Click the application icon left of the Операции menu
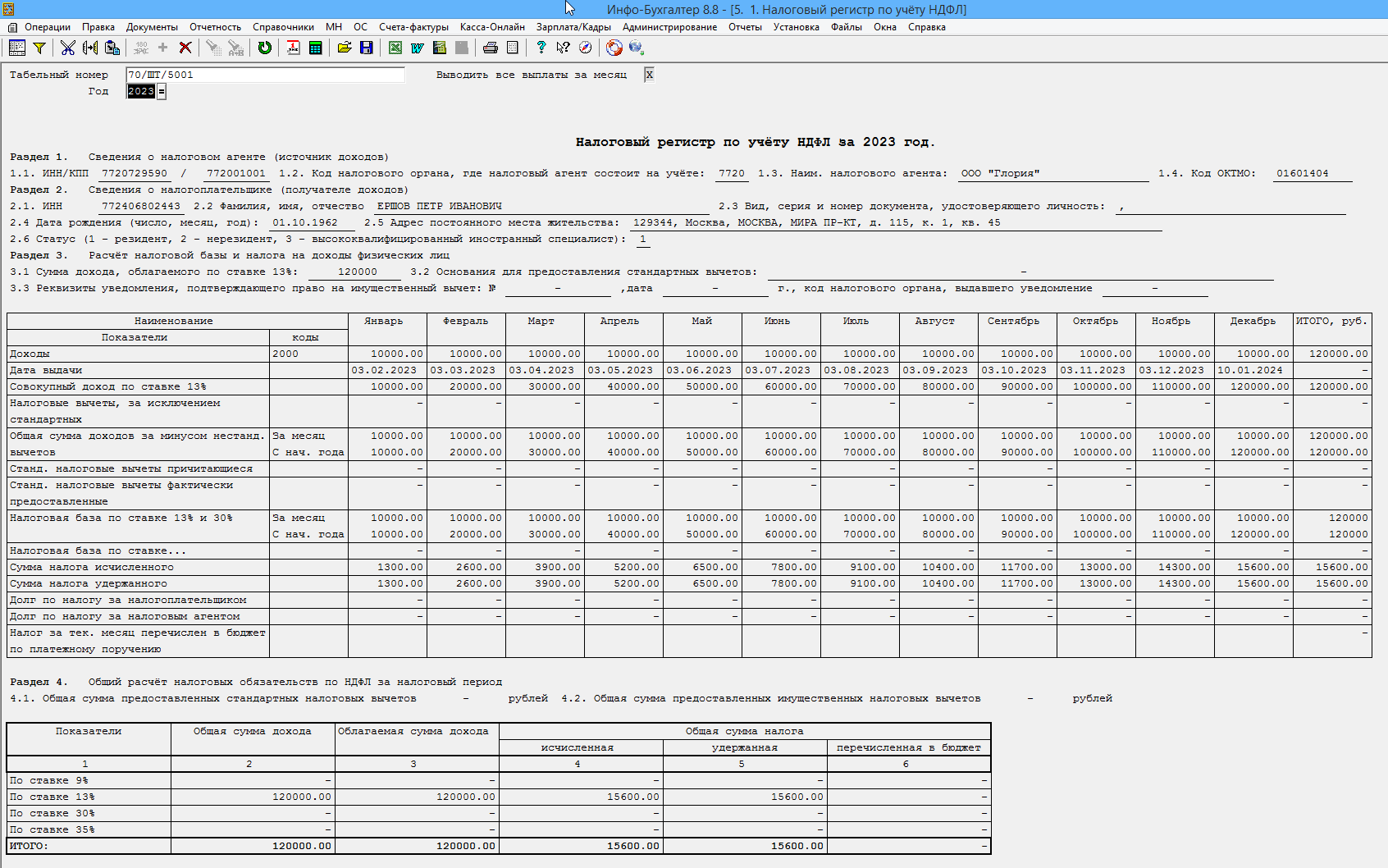The width and height of the screenshot is (1388, 868). tap(12, 27)
